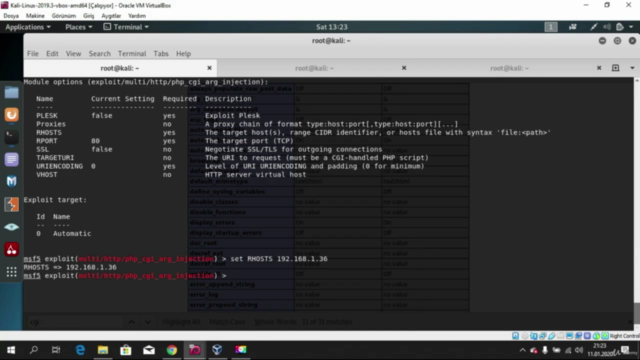This screenshot has width=640, height=360.
Task: Open Files from the Kali dock
Action: point(11,93)
